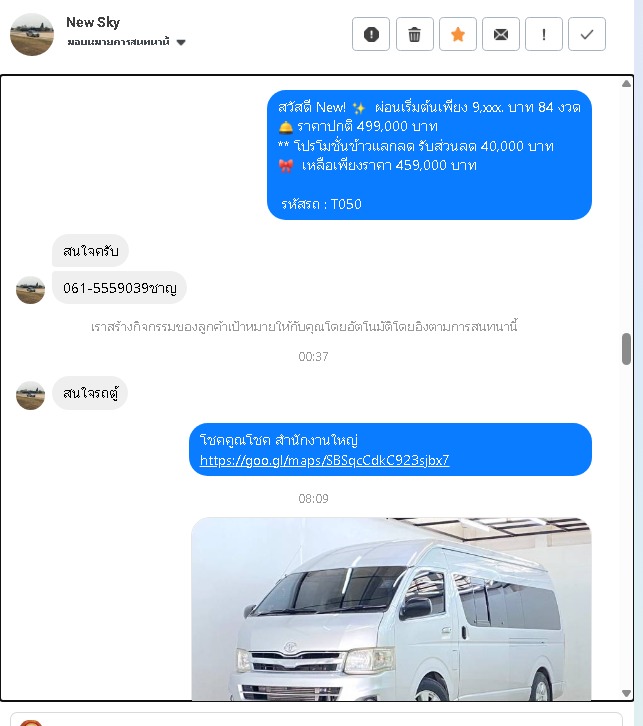643x726 pixels.
Task: Mark conversation unread with envelope icon
Action: (x=501, y=34)
